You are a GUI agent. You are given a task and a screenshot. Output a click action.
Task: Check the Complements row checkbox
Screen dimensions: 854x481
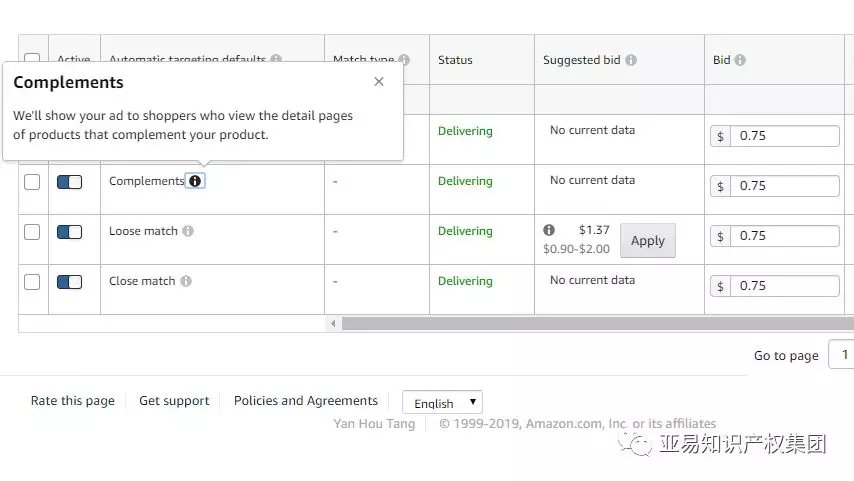tap(32, 182)
